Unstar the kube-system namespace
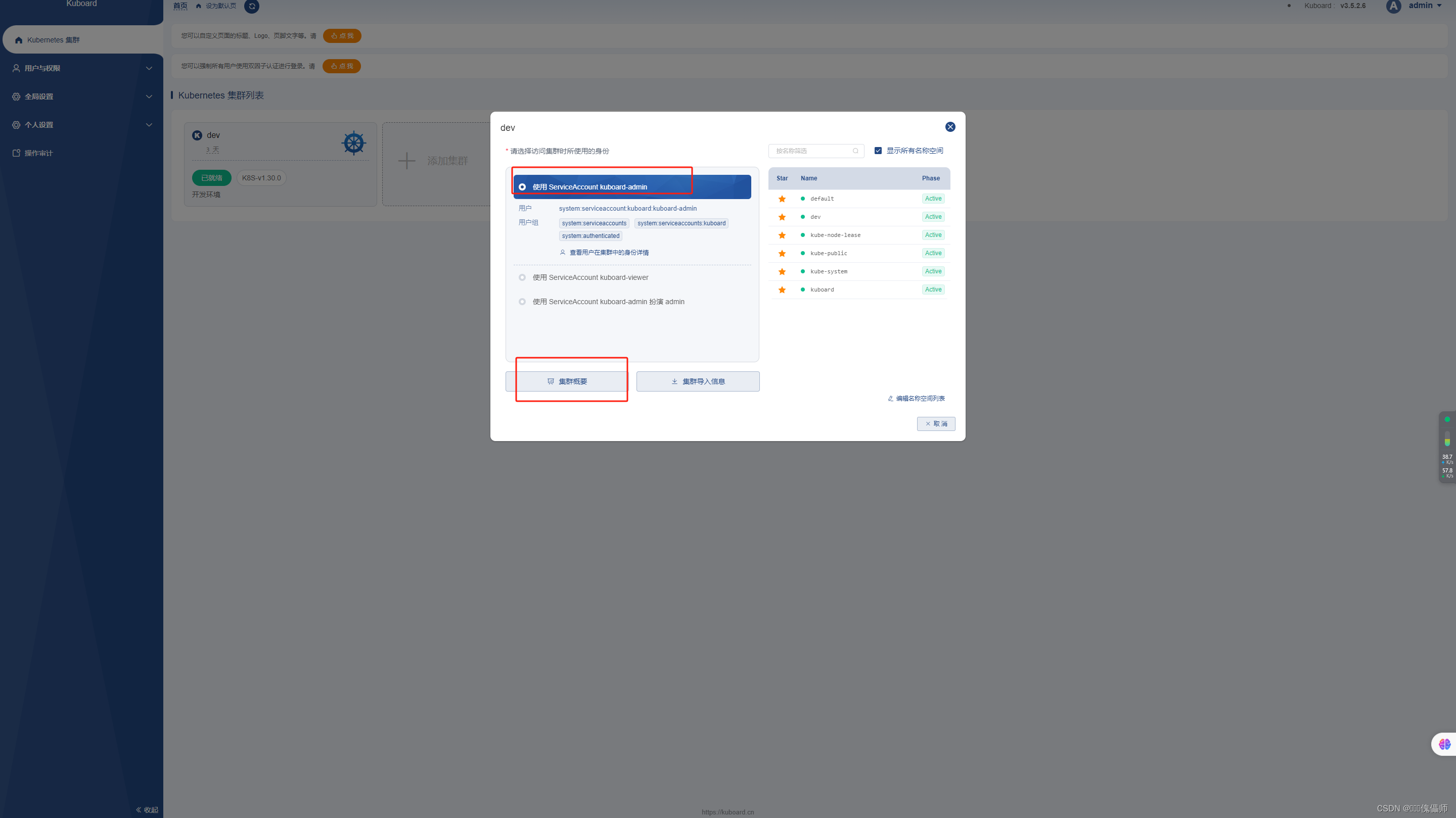The width and height of the screenshot is (1456, 818). tap(782, 272)
